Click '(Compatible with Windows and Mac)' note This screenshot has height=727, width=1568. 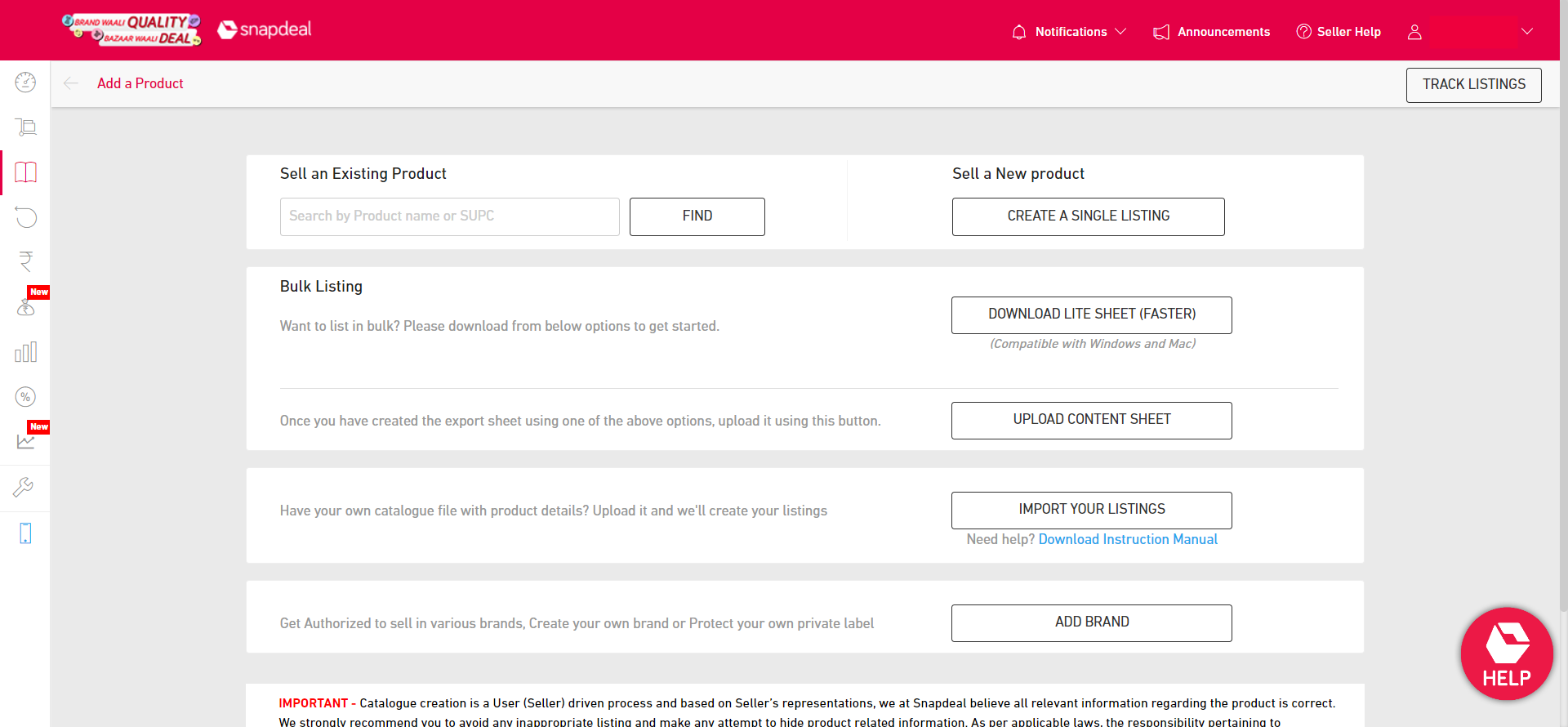pos(1093,344)
